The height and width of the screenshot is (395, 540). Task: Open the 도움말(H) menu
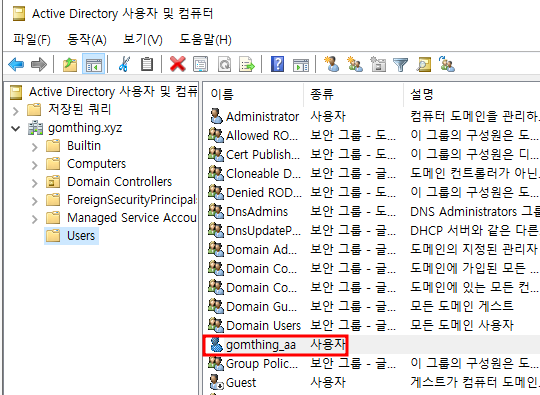(x=206, y=39)
